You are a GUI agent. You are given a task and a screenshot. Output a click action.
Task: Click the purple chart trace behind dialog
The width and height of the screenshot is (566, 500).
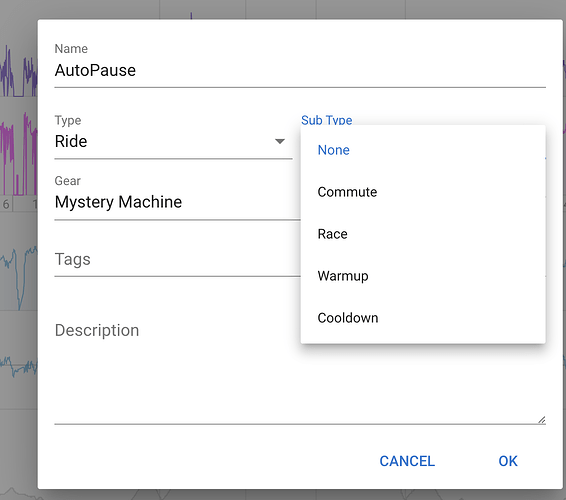pyautogui.click(x=18, y=72)
